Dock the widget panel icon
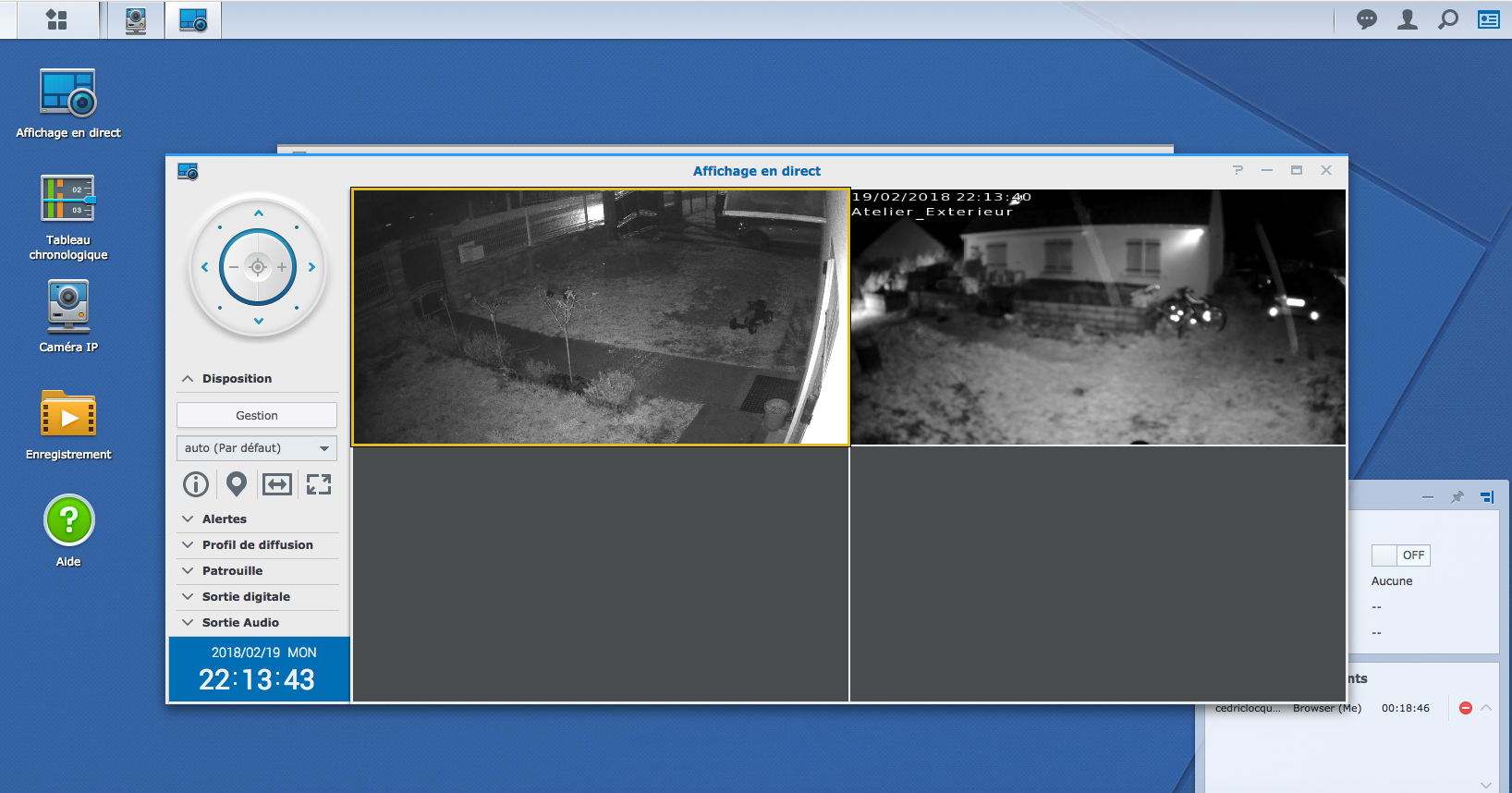 click(x=1487, y=497)
